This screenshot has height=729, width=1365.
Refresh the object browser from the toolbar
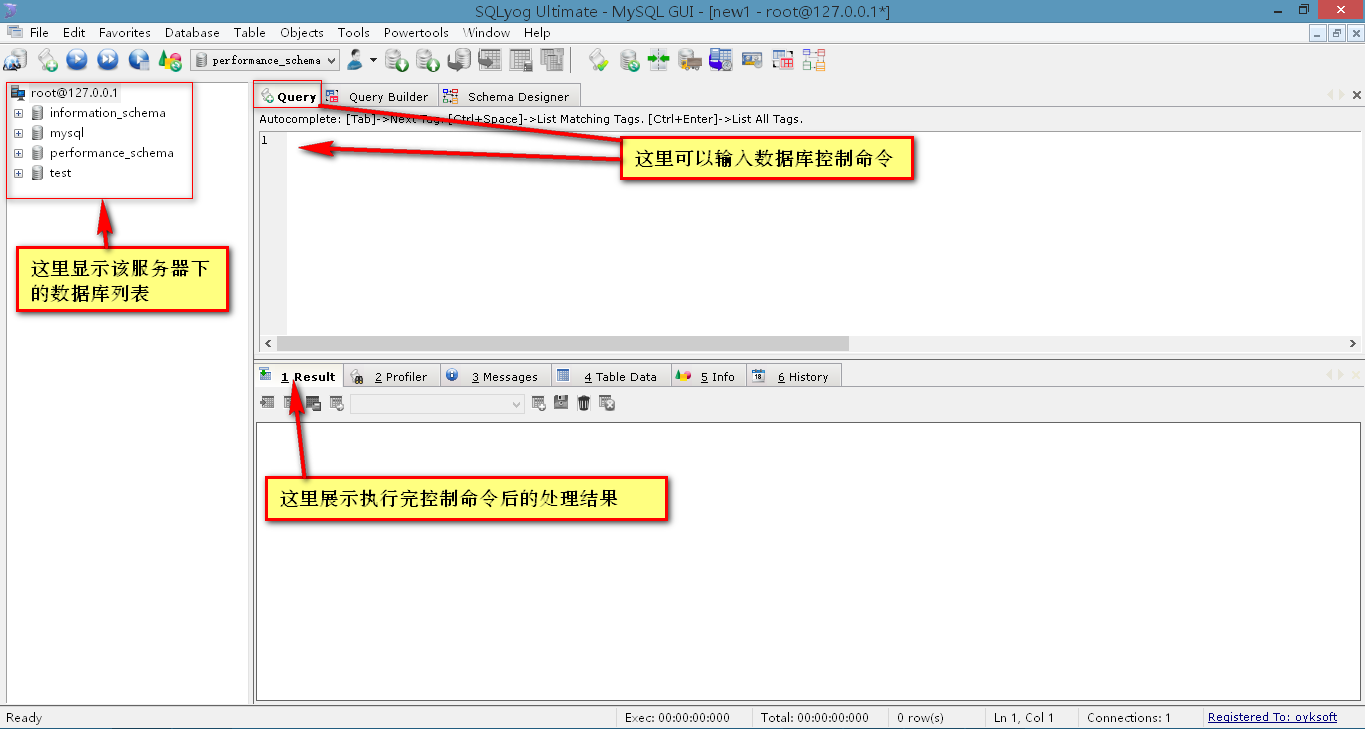coord(170,60)
